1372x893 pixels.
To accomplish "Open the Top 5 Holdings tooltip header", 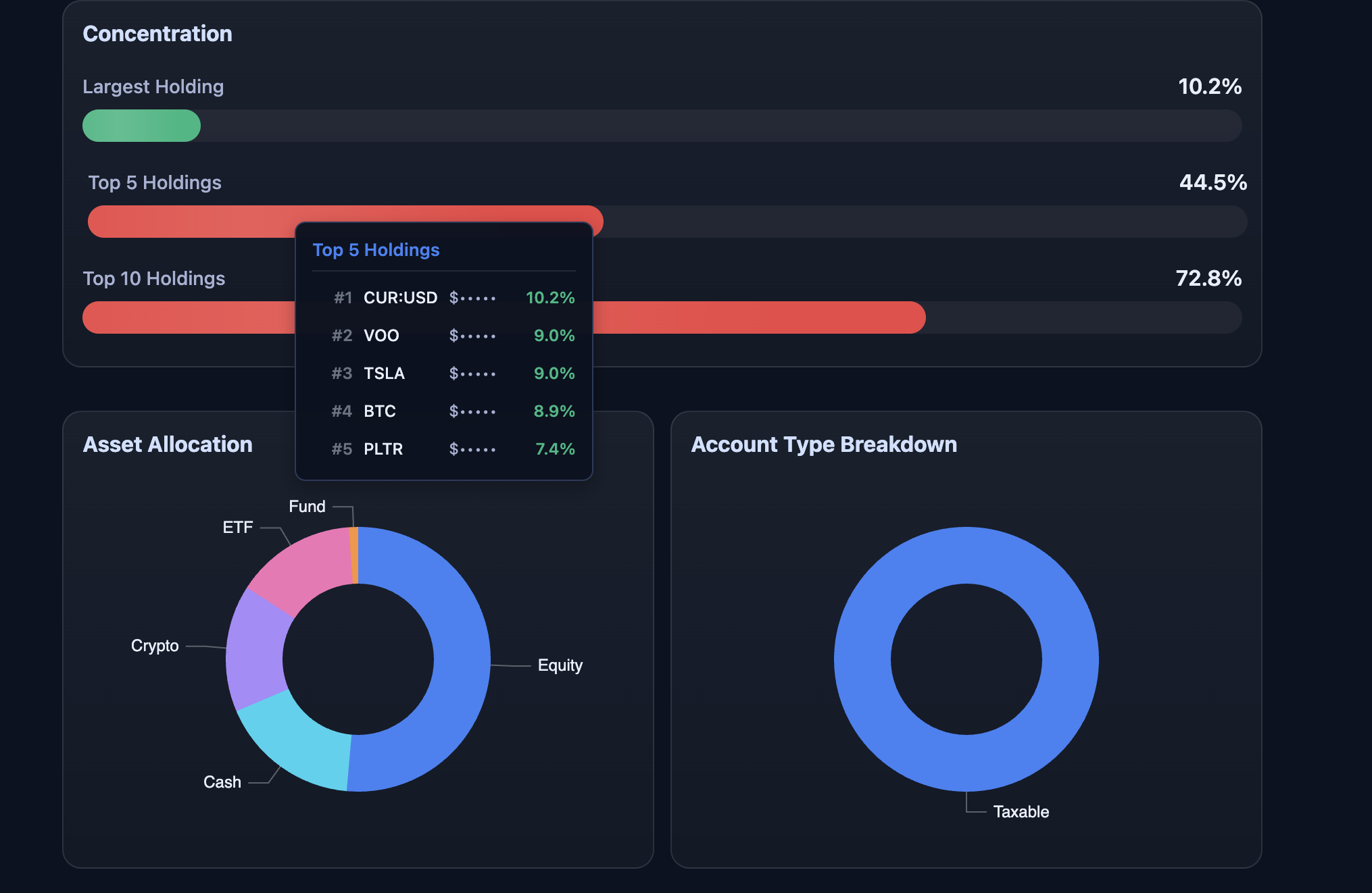I will pos(376,250).
